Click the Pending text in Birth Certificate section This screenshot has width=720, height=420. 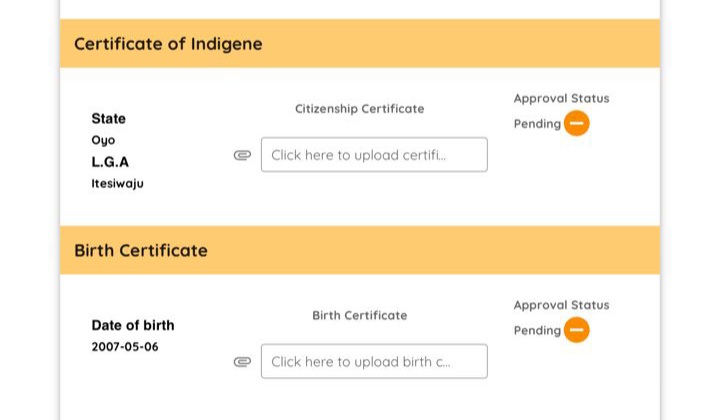pyautogui.click(x=537, y=331)
